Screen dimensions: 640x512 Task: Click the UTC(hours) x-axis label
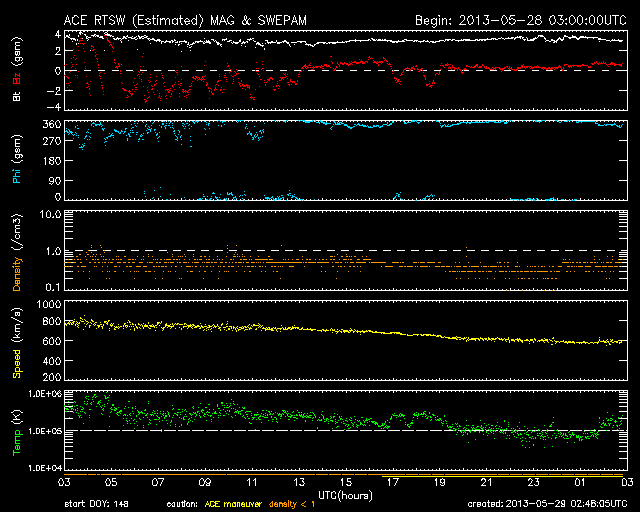[344, 494]
